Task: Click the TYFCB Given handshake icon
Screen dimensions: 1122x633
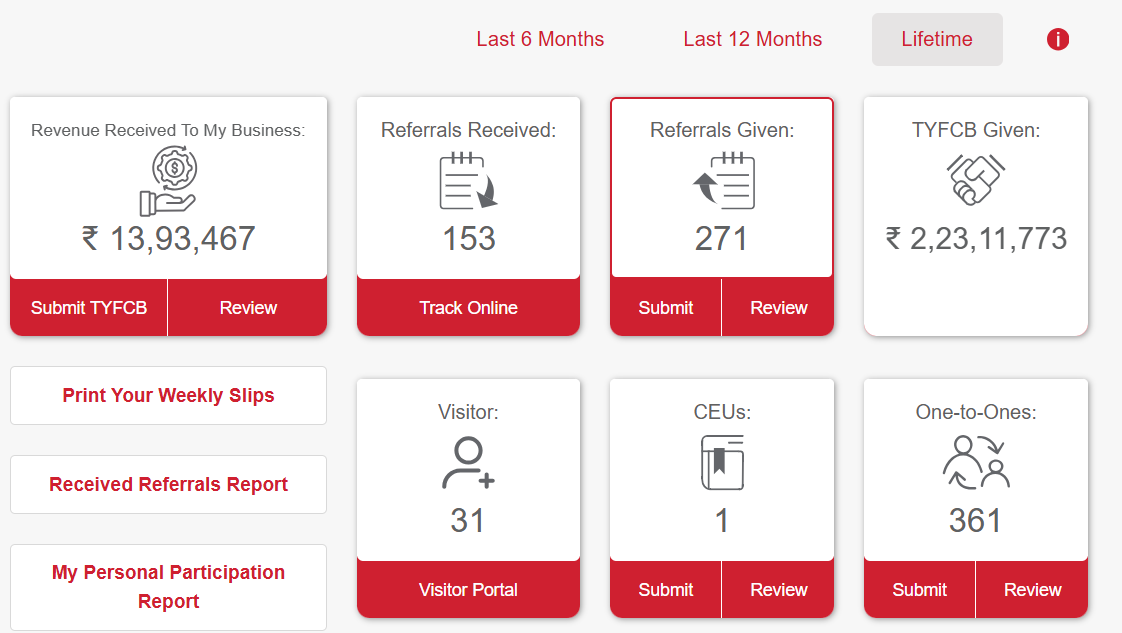Action: click(x=975, y=182)
